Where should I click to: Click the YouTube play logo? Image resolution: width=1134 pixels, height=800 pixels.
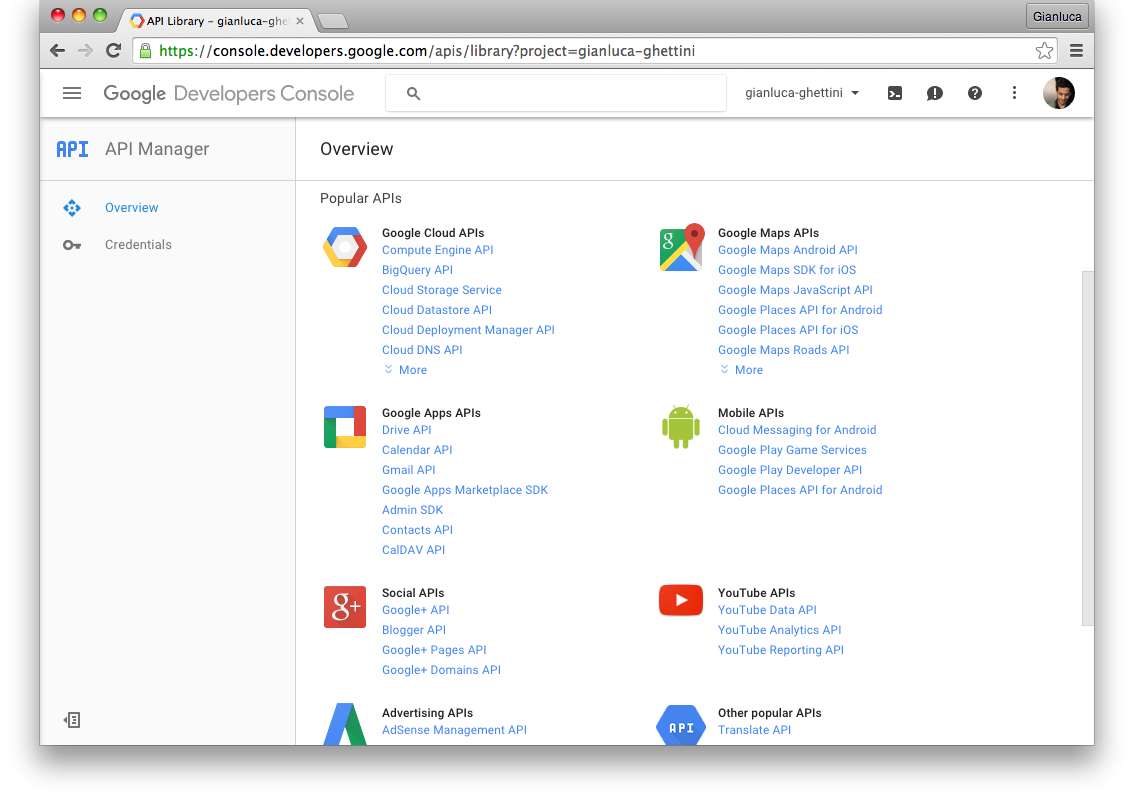[681, 600]
